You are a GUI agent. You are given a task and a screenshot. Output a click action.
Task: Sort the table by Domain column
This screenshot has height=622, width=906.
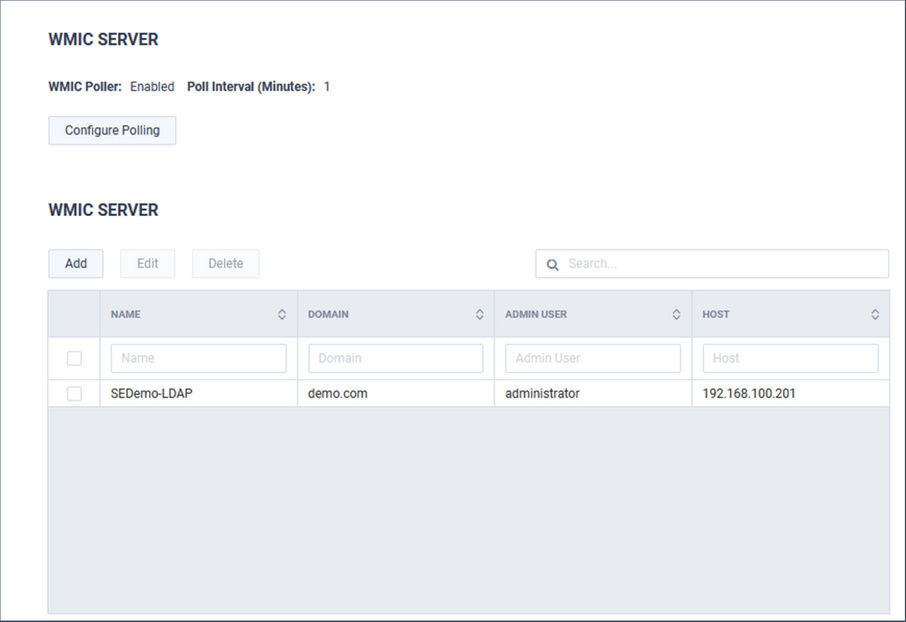pyautogui.click(x=480, y=314)
